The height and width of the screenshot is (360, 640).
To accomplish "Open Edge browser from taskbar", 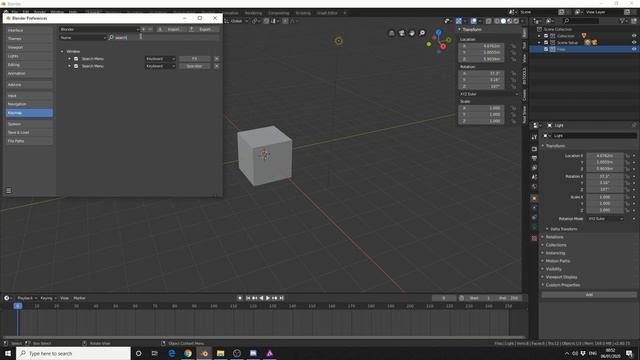I will [x=171, y=353].
